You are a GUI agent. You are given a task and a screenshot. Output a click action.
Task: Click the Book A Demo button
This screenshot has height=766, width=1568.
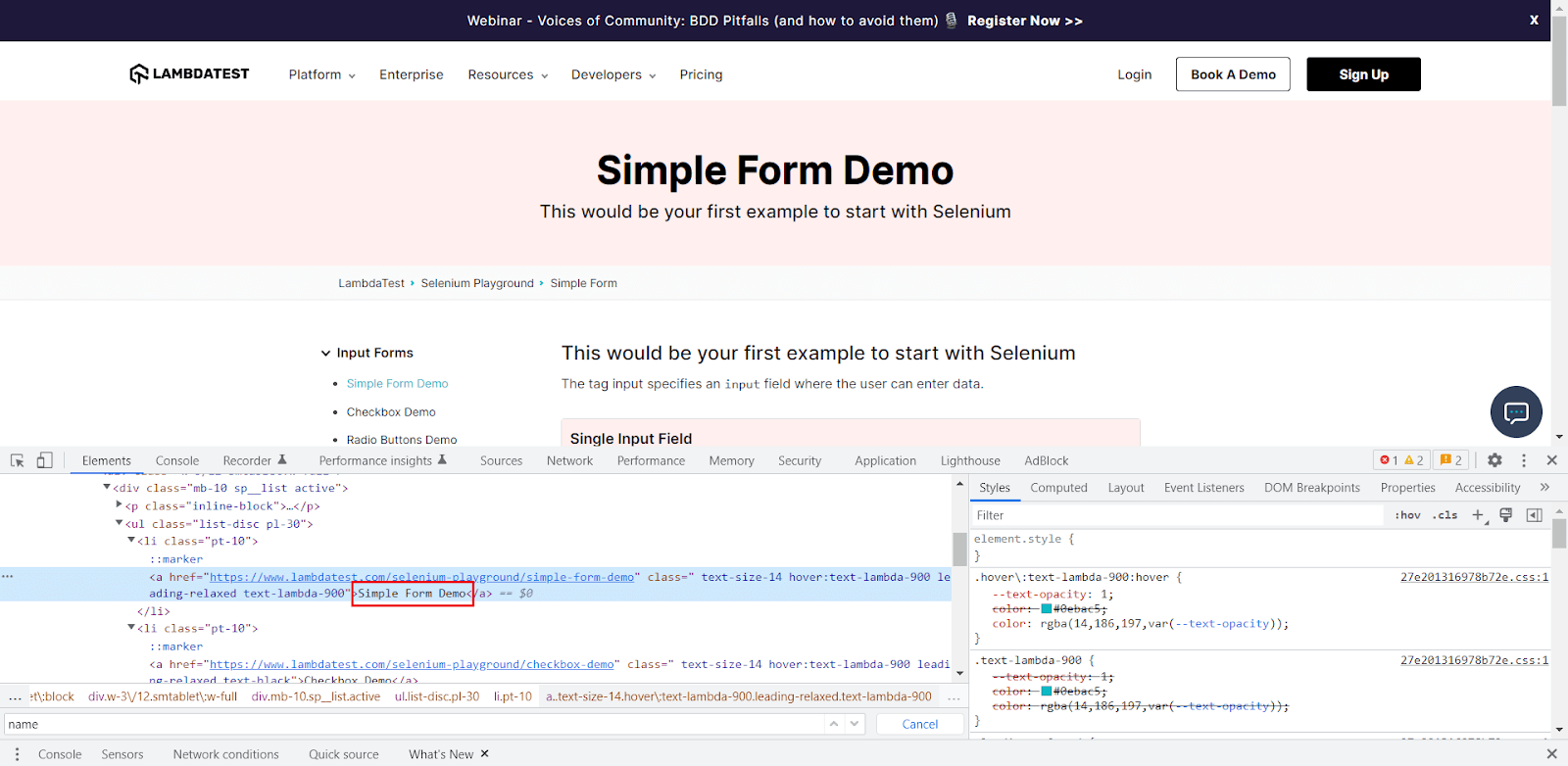coord(1233,74)
